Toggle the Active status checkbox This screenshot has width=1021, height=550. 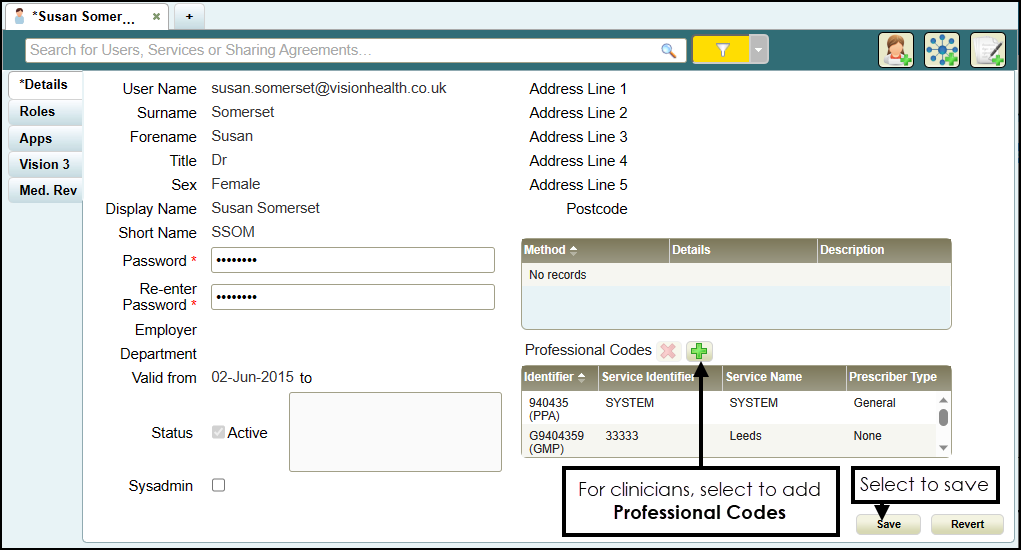coord(218,432)
